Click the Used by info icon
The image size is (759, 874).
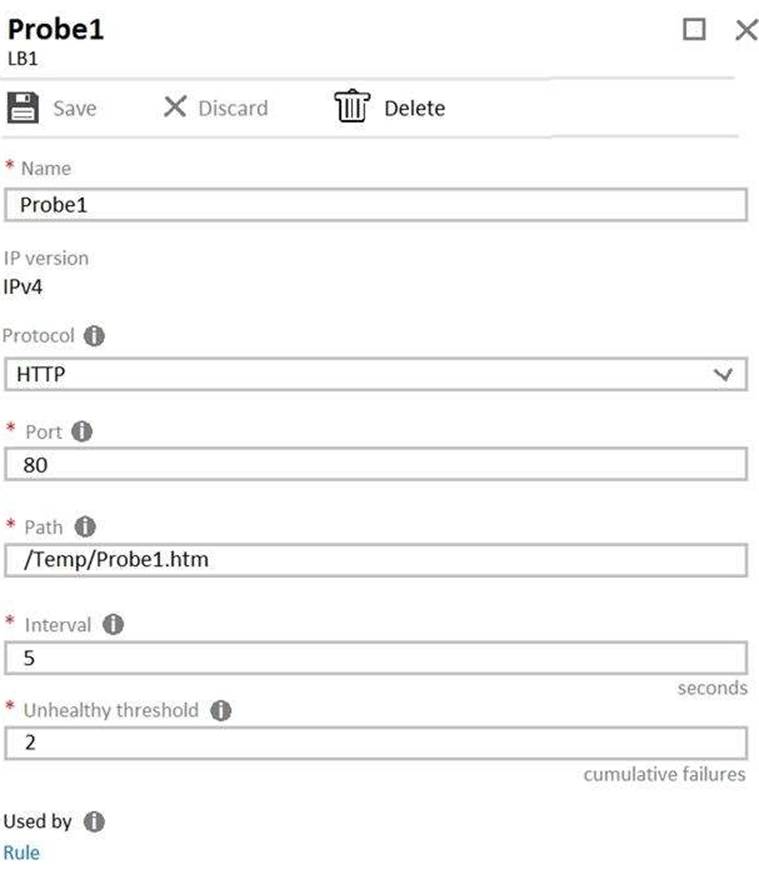(93, 822)
